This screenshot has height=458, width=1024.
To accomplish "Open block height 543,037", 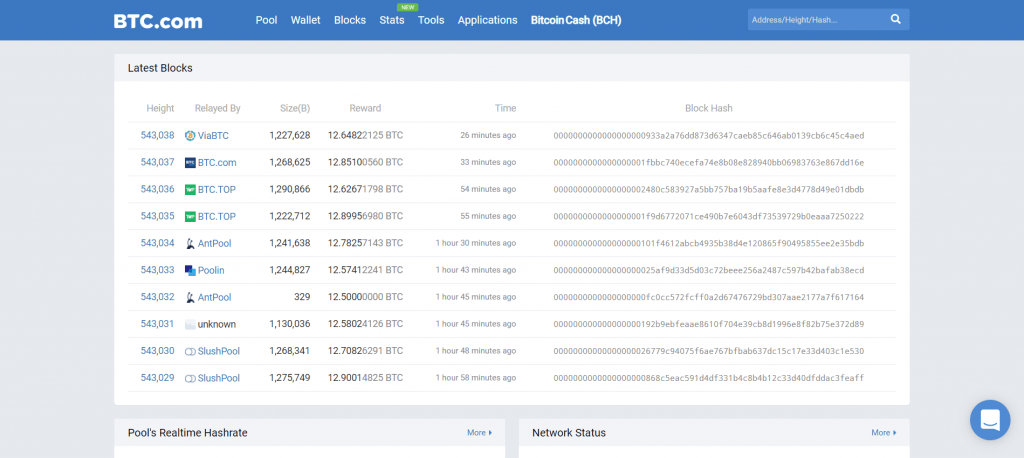I will click(x=157, y=162).
